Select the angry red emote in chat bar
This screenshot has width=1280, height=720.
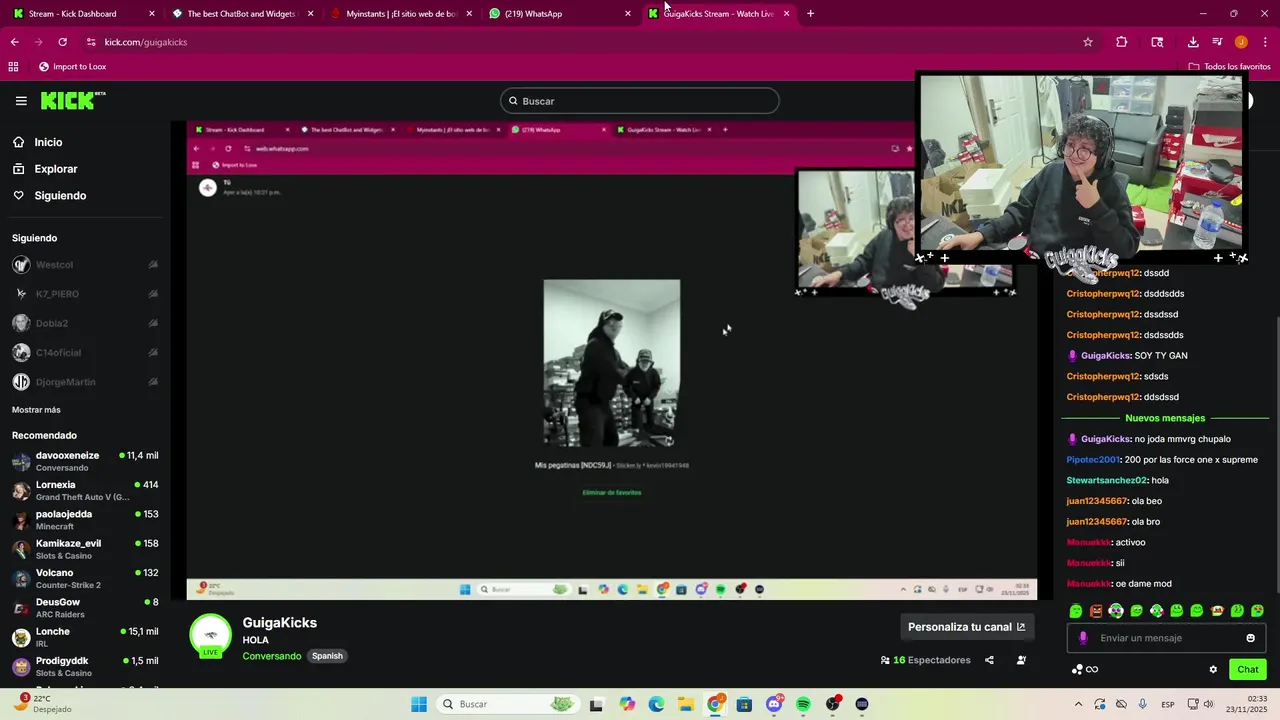(x=1096, y=611)
